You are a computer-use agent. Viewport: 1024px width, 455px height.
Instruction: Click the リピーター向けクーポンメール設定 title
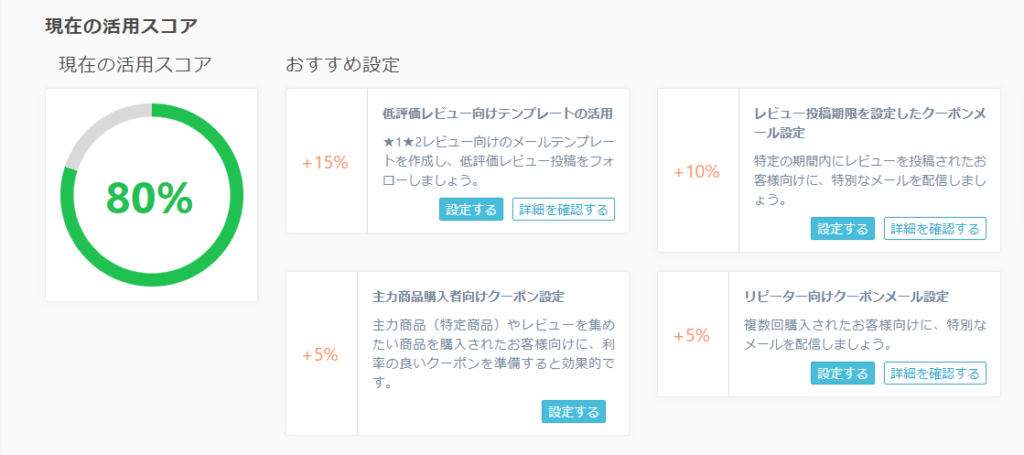coord(846,297)
